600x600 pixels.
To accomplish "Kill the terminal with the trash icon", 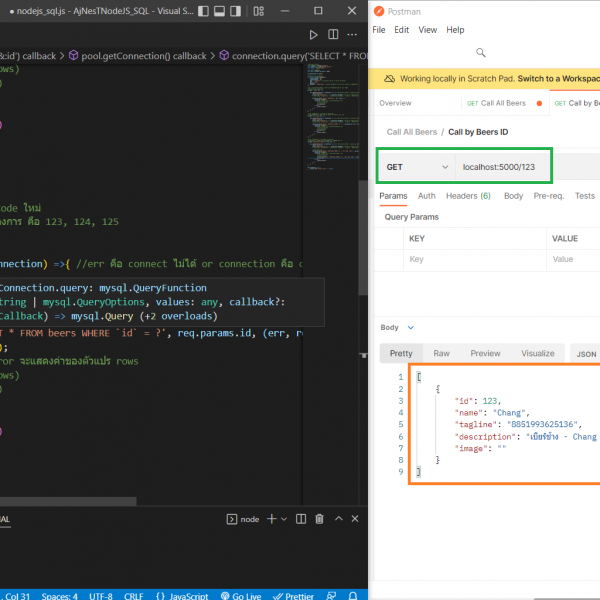I will tap(319, 519).
